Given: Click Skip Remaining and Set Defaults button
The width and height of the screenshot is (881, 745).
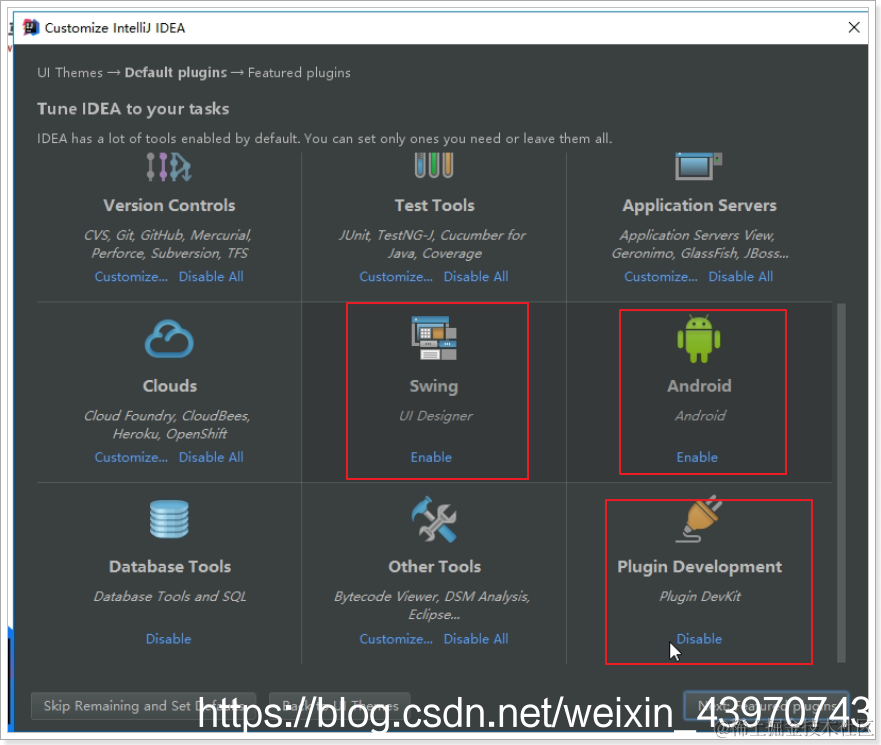Looking at the screenshot, I should click(143, 706).
